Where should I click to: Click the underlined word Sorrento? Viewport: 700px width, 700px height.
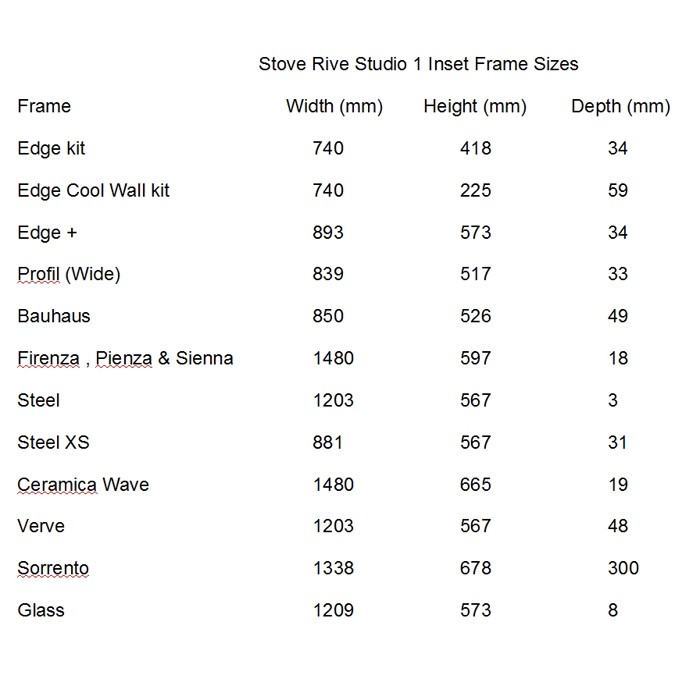[x=53, y=568]
